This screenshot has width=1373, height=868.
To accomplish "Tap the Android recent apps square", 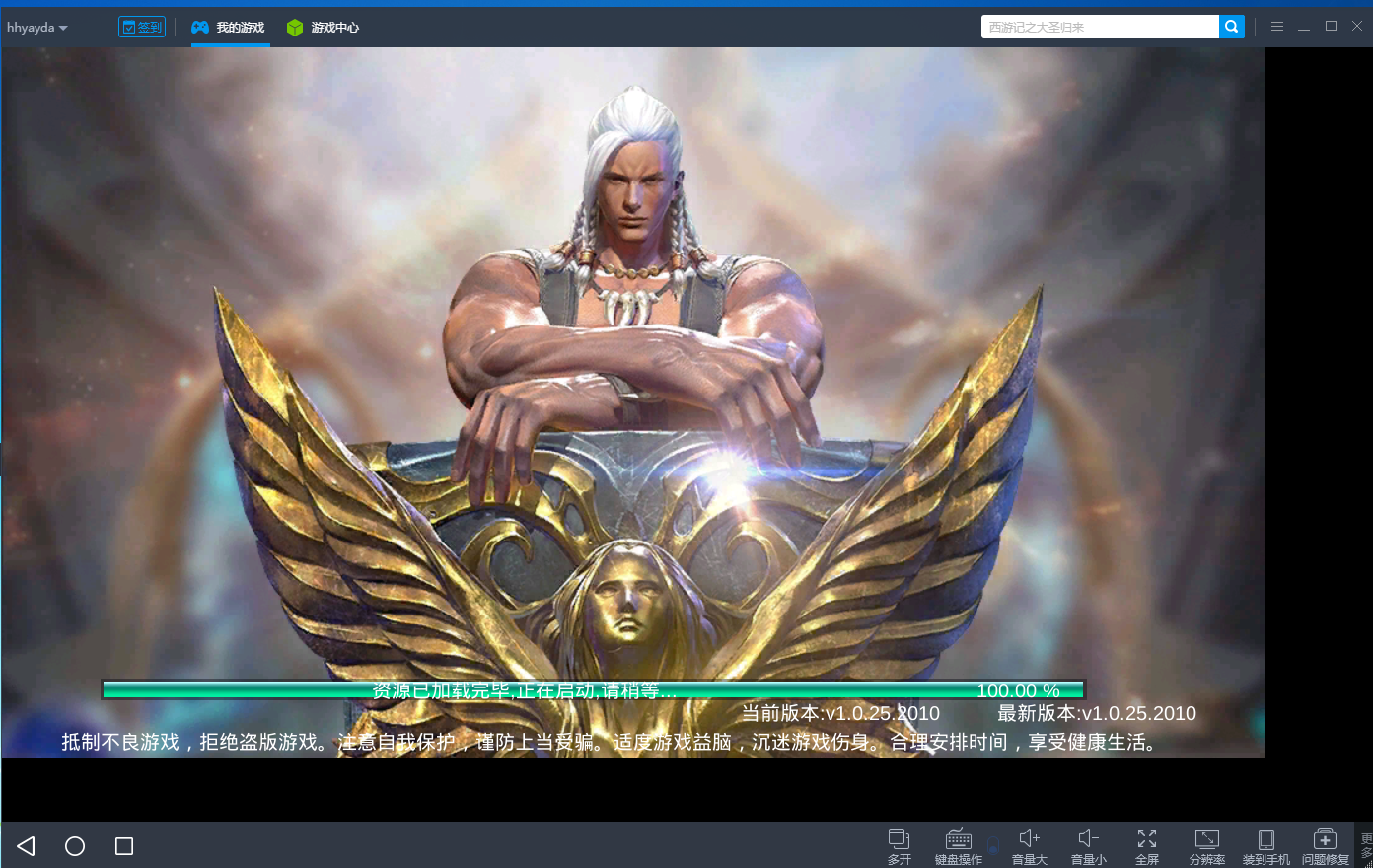I will [x=124, y=846].
